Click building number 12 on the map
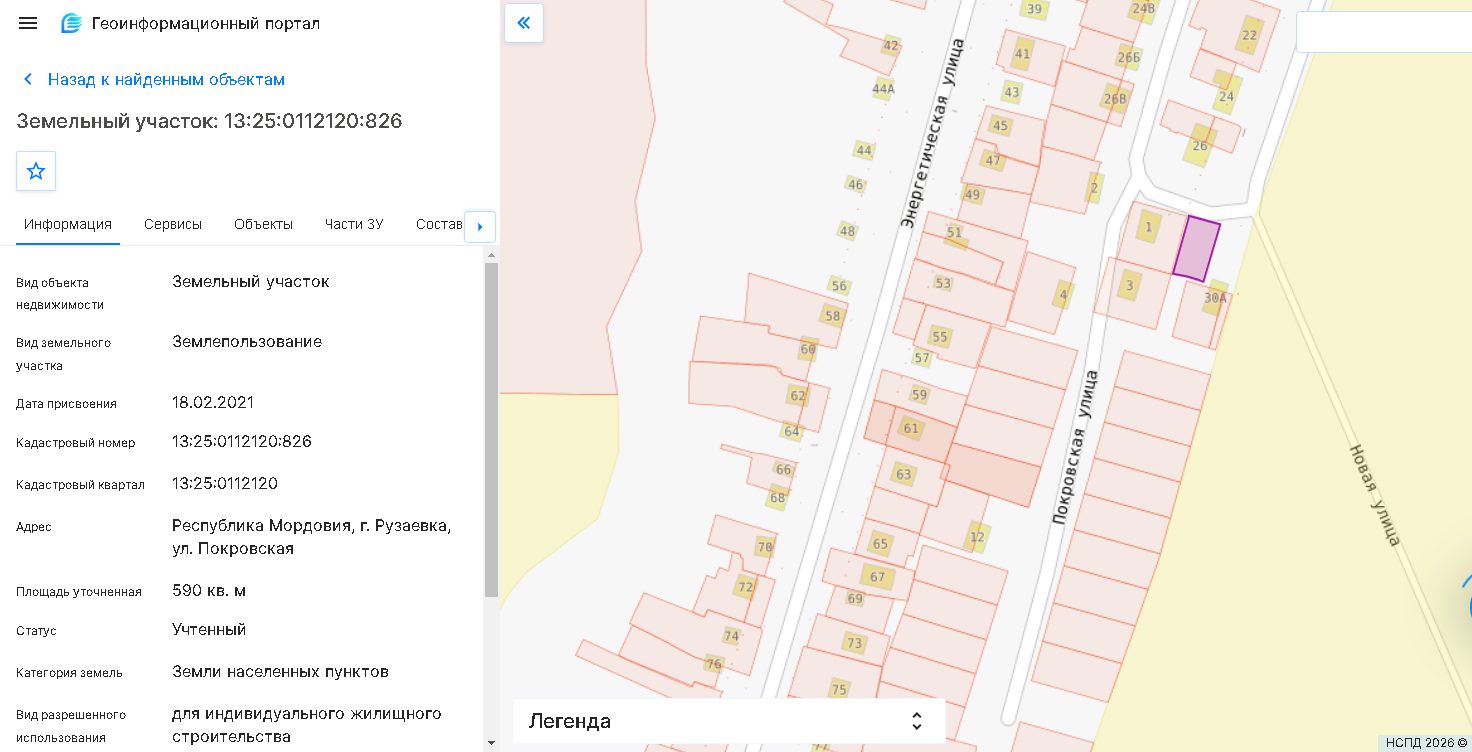The height and width of the screenshot is (752, 1472). [977, 536]
